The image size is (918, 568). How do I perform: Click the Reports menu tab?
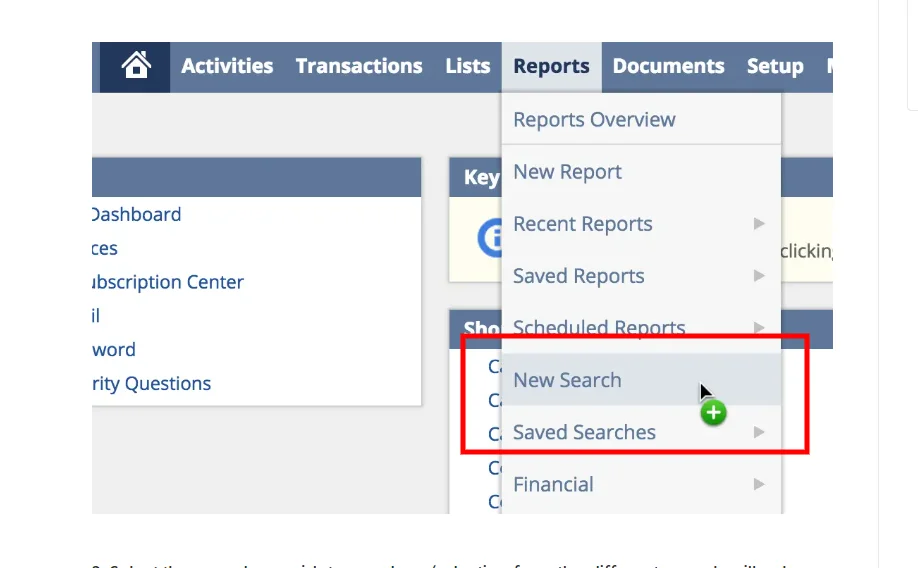(x=551, y=67)
